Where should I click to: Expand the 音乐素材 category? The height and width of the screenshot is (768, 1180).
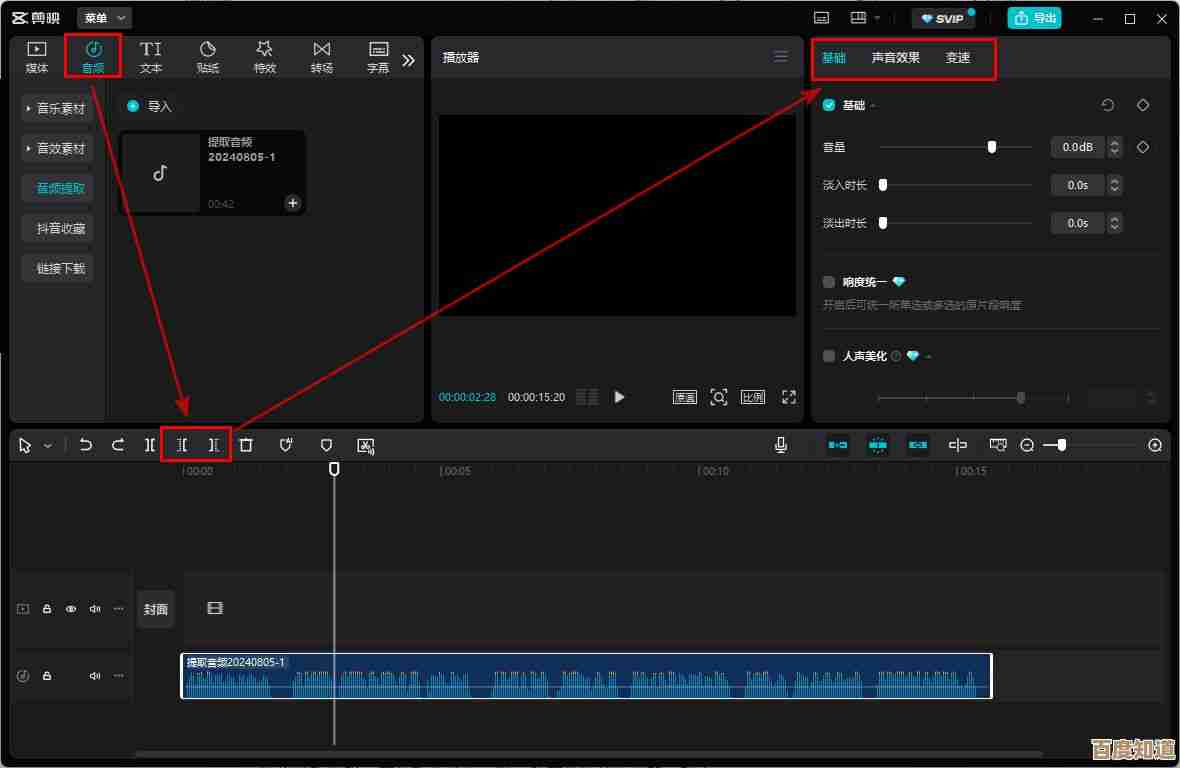tap(57, 108)
